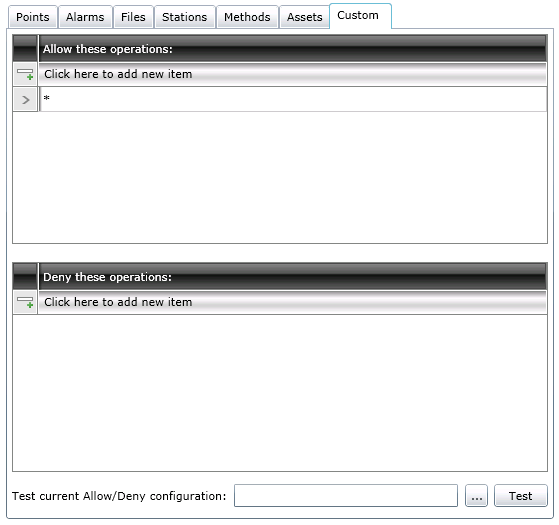The height and width of the screenshot is (525, 559).
Task: Switch to the Alarms tab
Action: [x=85, y=17]
